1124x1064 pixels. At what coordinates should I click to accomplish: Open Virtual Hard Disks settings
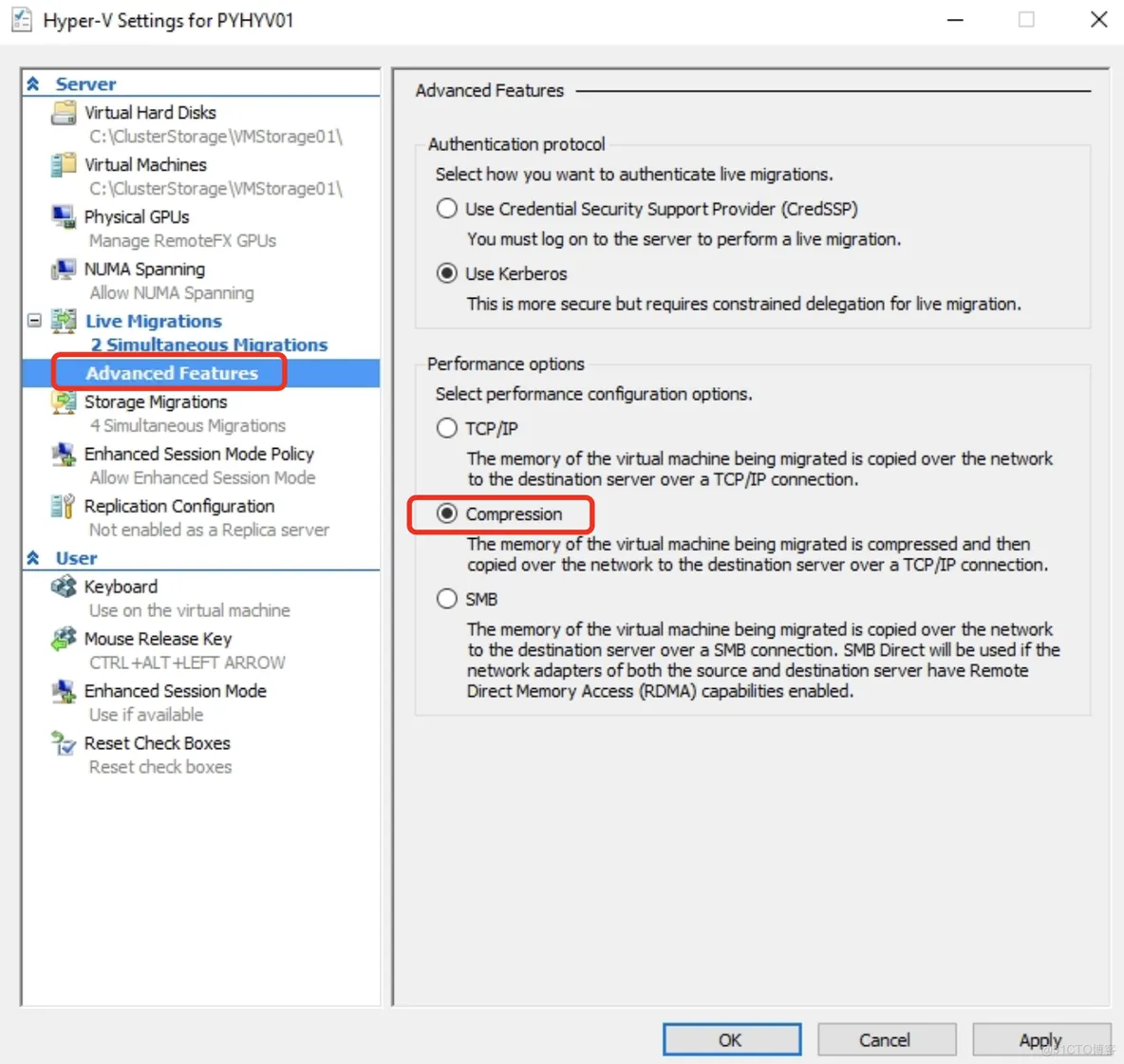[x=150, y=113]
